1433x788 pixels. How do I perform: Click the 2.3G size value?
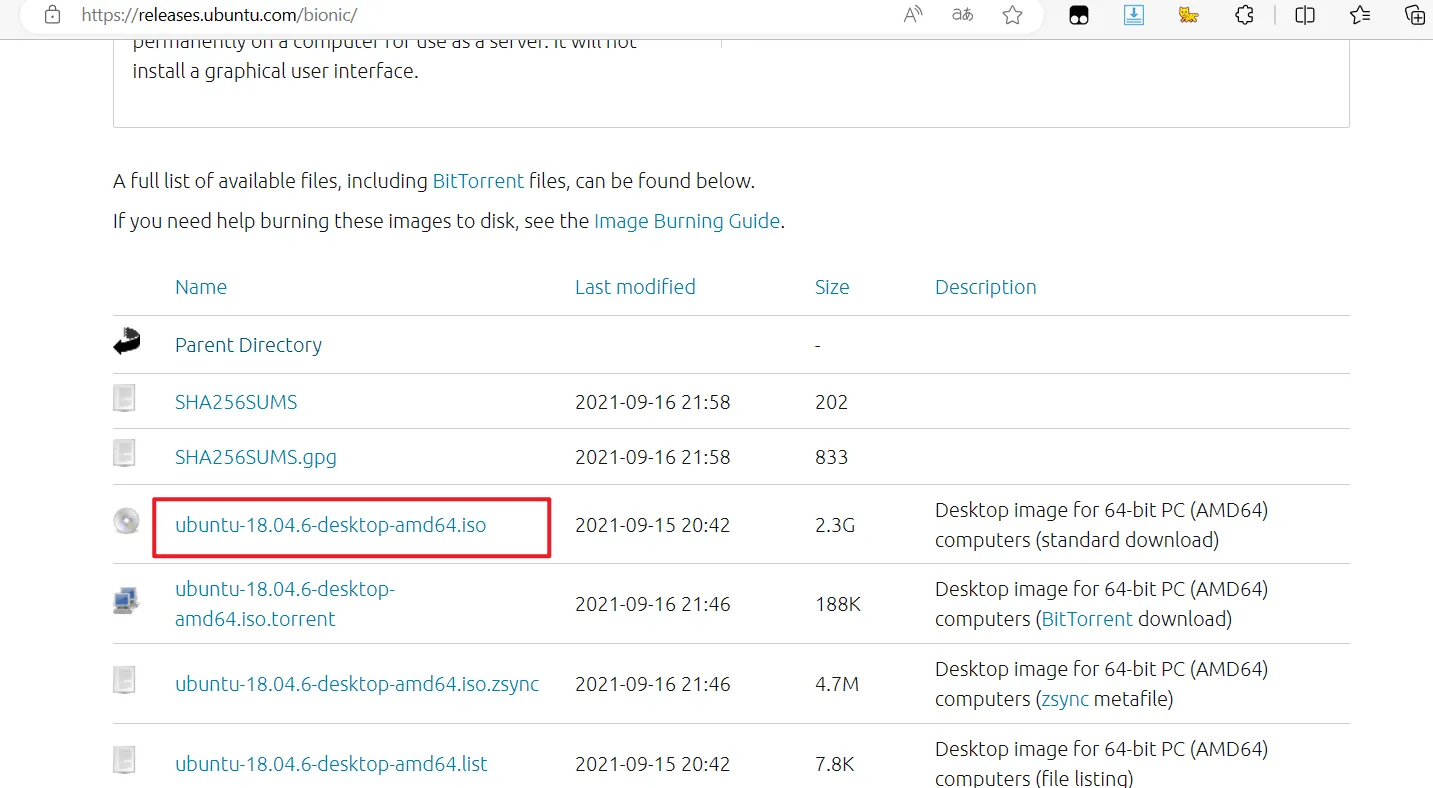pyautogui.click(x=835, y=525)
